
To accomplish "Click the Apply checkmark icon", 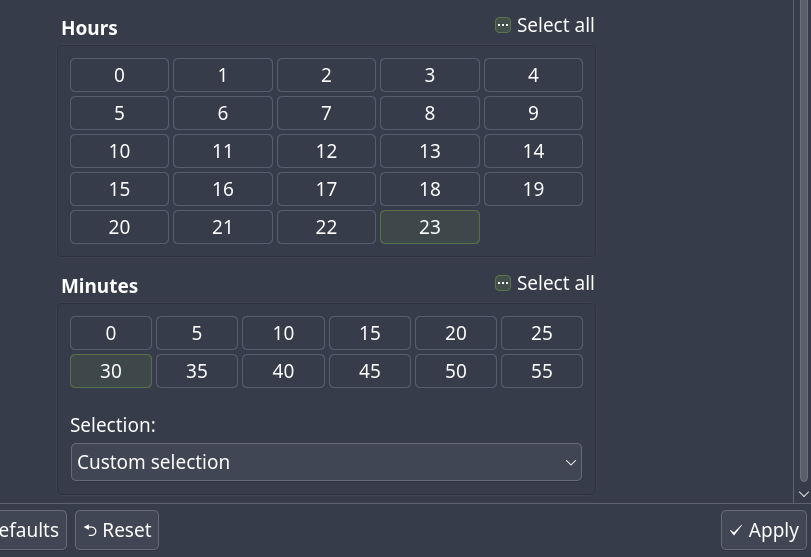I will click(x=736, y=531).
